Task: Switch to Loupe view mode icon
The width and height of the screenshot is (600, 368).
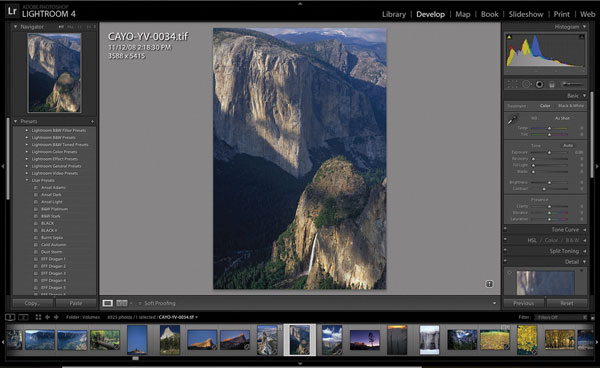Action: tap(108, 303)
